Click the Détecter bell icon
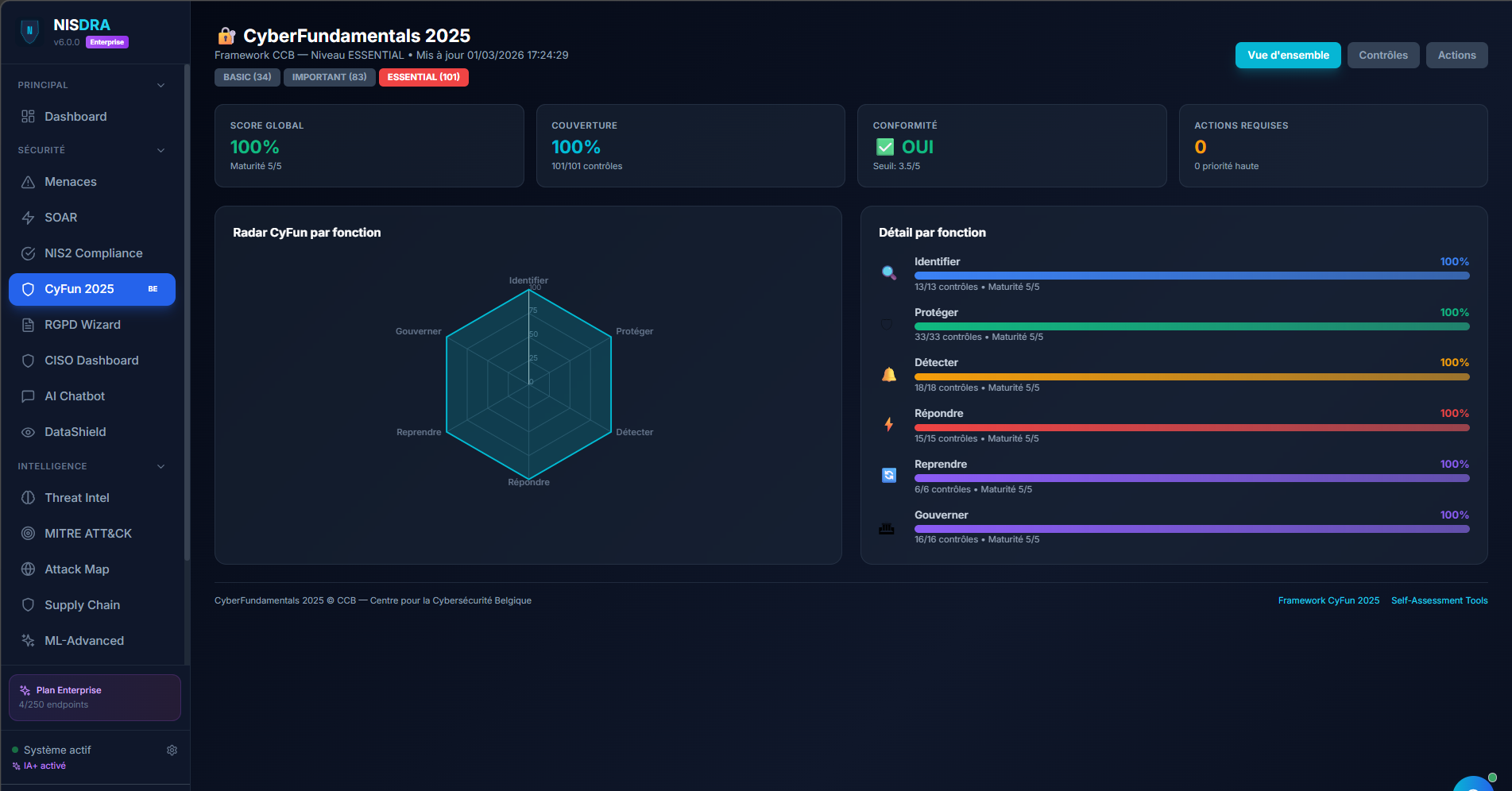This screenshot has width=1512, height=791. [x=889, y=375]
